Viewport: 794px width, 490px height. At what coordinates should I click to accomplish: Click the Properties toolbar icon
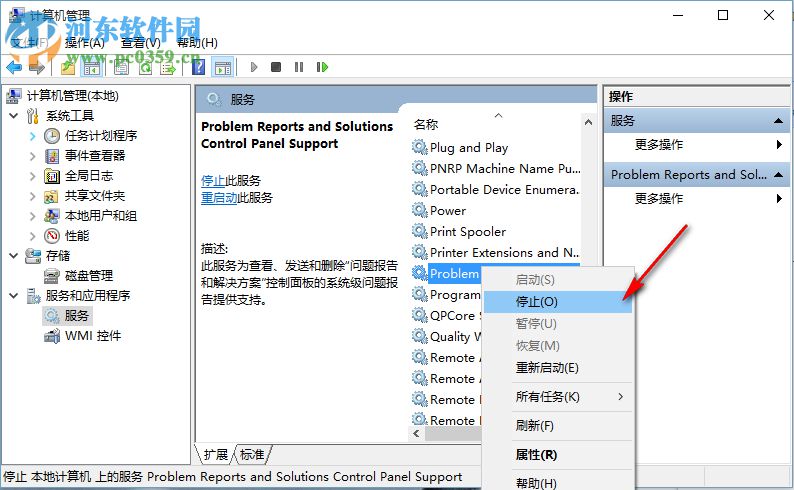(x=121, y=67)
